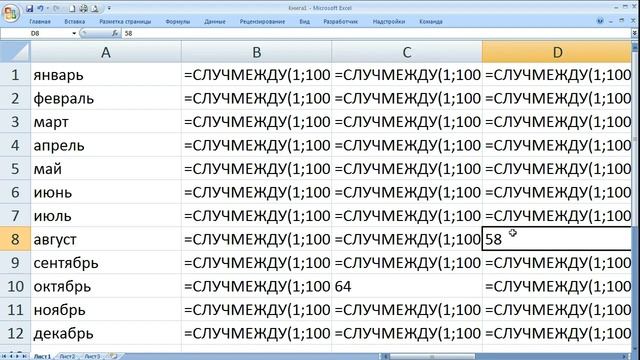640x360 pixels.
Task: Open the Главная ribbon tab
Action: pos(40,22)
